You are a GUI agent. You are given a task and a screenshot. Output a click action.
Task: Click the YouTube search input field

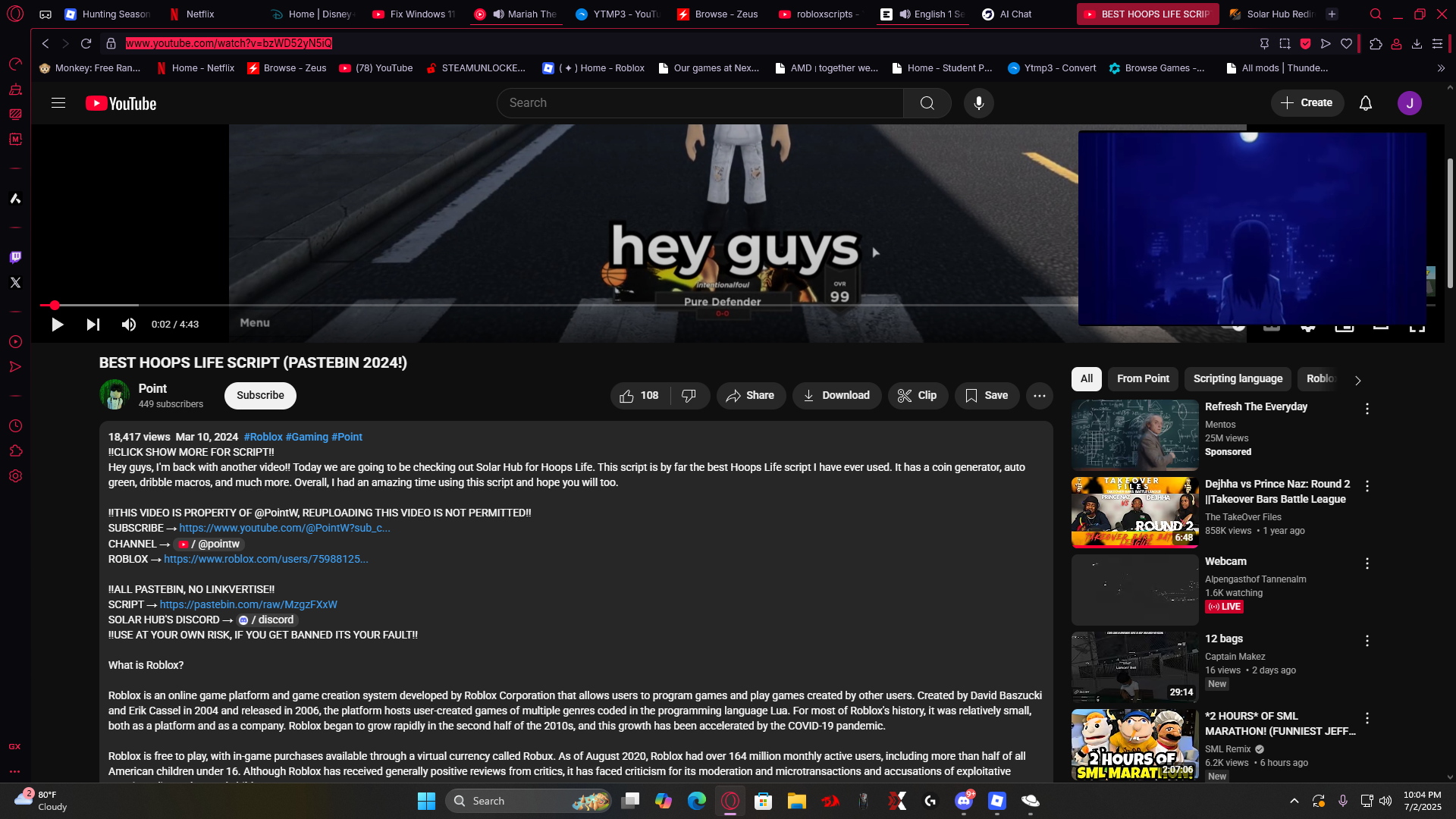pos(700,103)
